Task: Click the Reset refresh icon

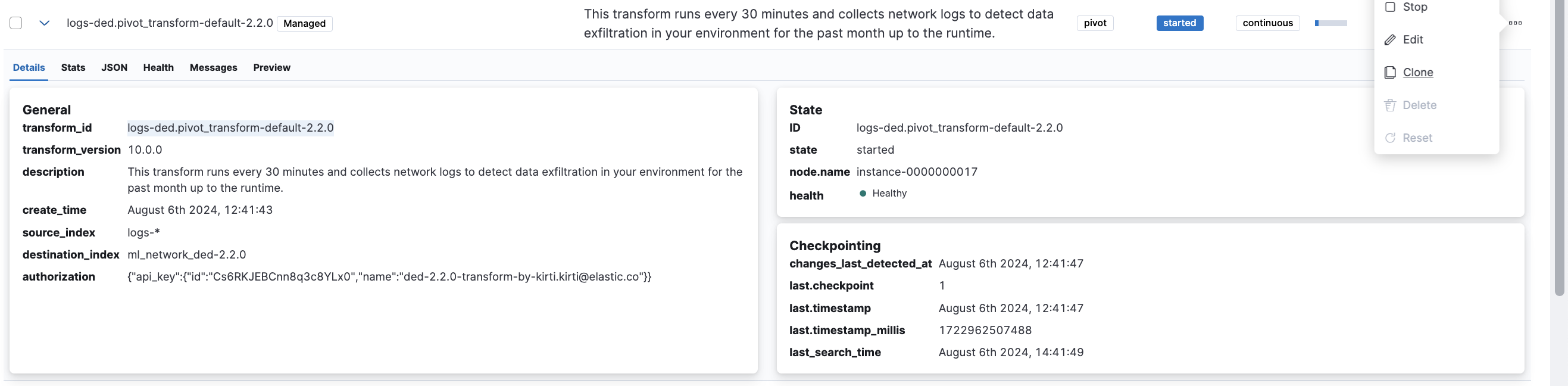Action: 1390,138
